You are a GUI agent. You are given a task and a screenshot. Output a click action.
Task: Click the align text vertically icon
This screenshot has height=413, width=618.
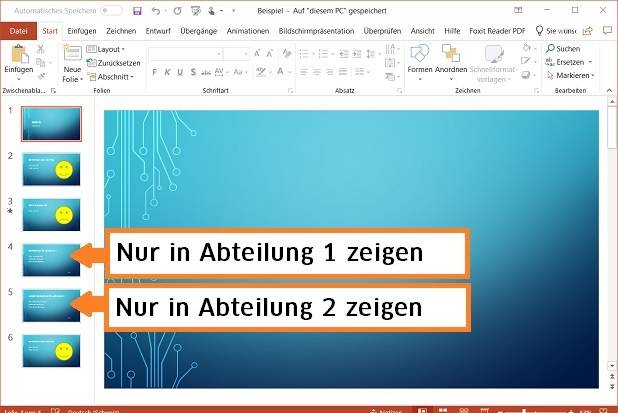390,63
